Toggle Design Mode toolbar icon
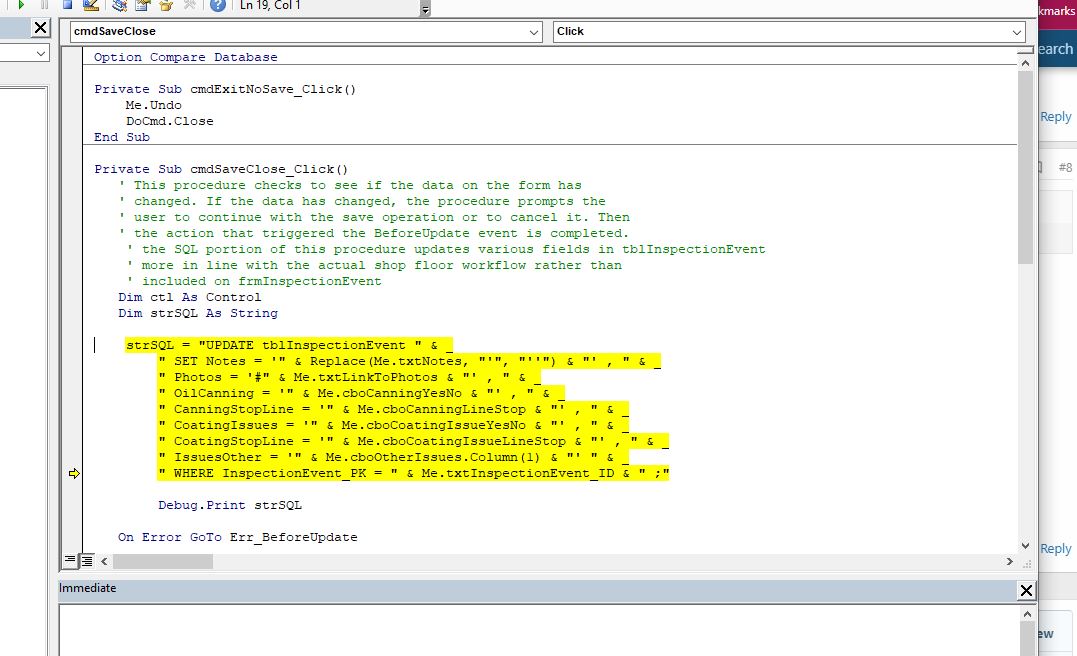 (x=91, y=5)
